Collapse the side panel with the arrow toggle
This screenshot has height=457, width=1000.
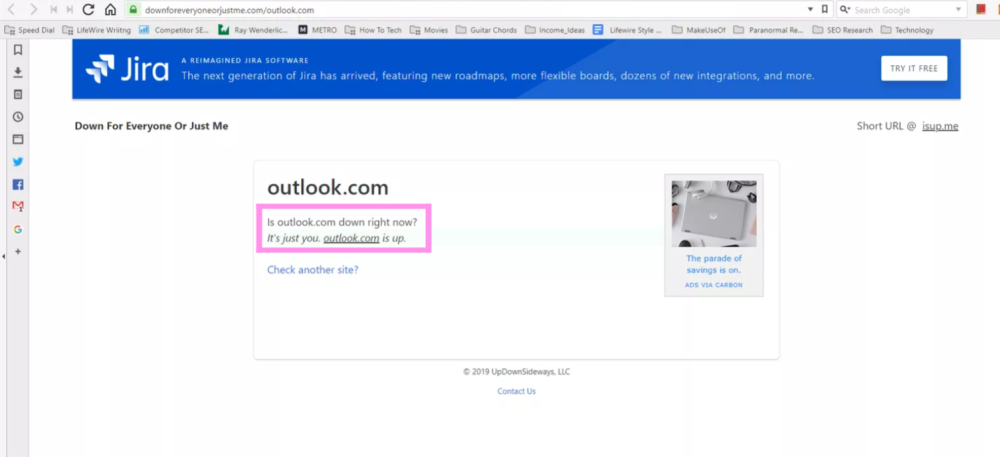pyautogui.click(x=4, y=257)
